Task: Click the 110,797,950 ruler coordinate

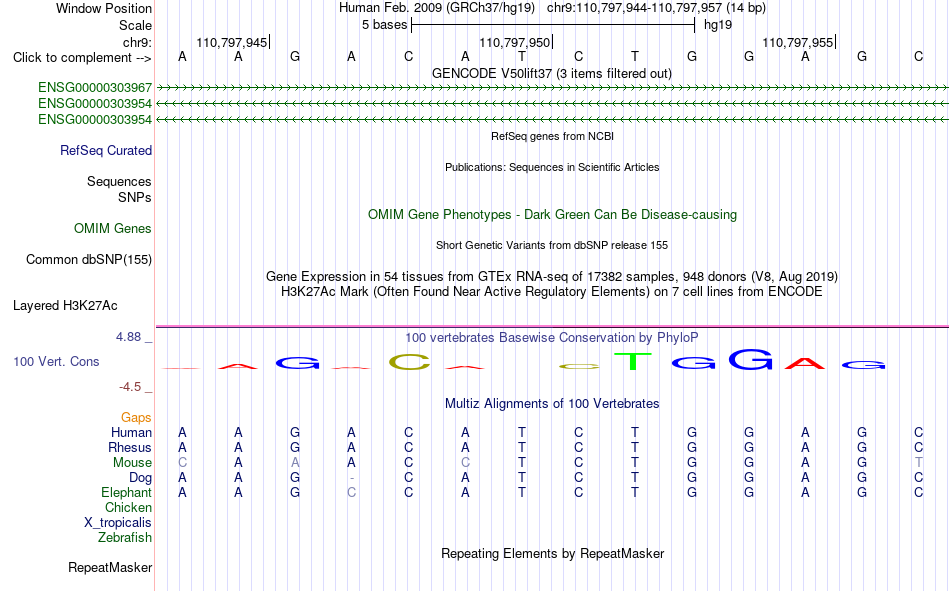Action: click(x=514, y=42)
